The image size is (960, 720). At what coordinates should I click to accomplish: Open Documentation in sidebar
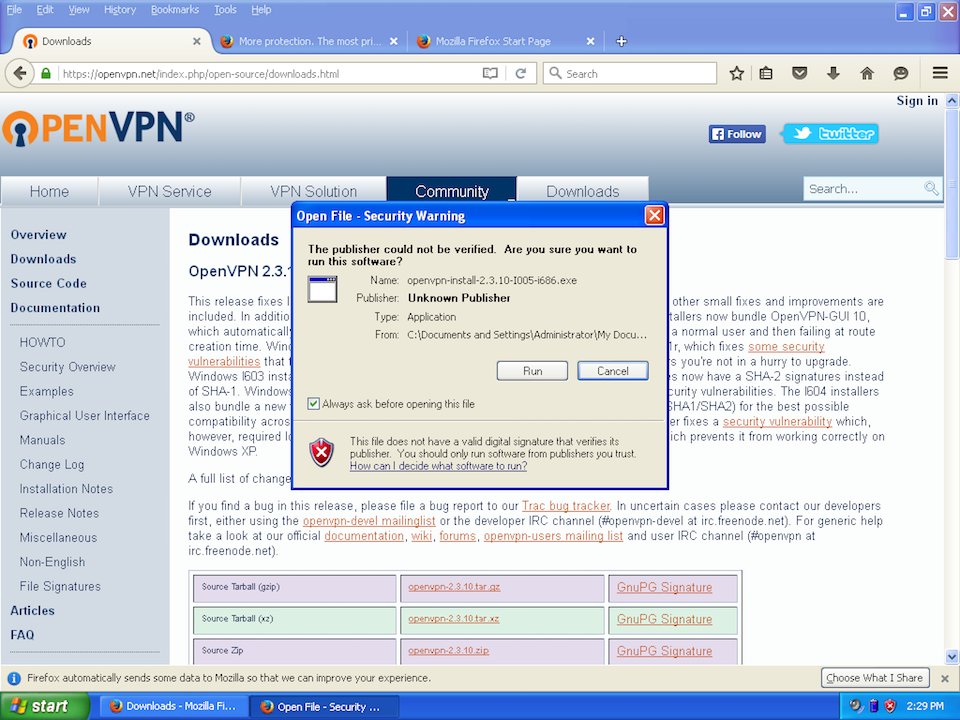coord(55,308)
